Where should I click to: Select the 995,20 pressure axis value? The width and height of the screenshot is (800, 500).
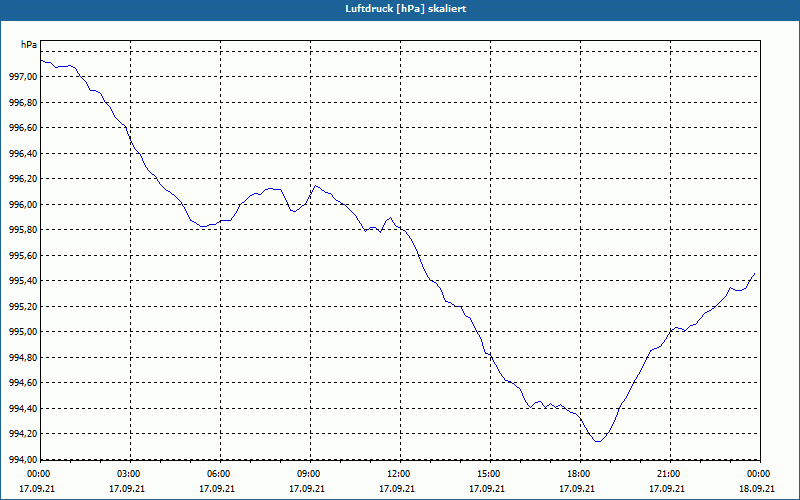(x=23, y=306)
